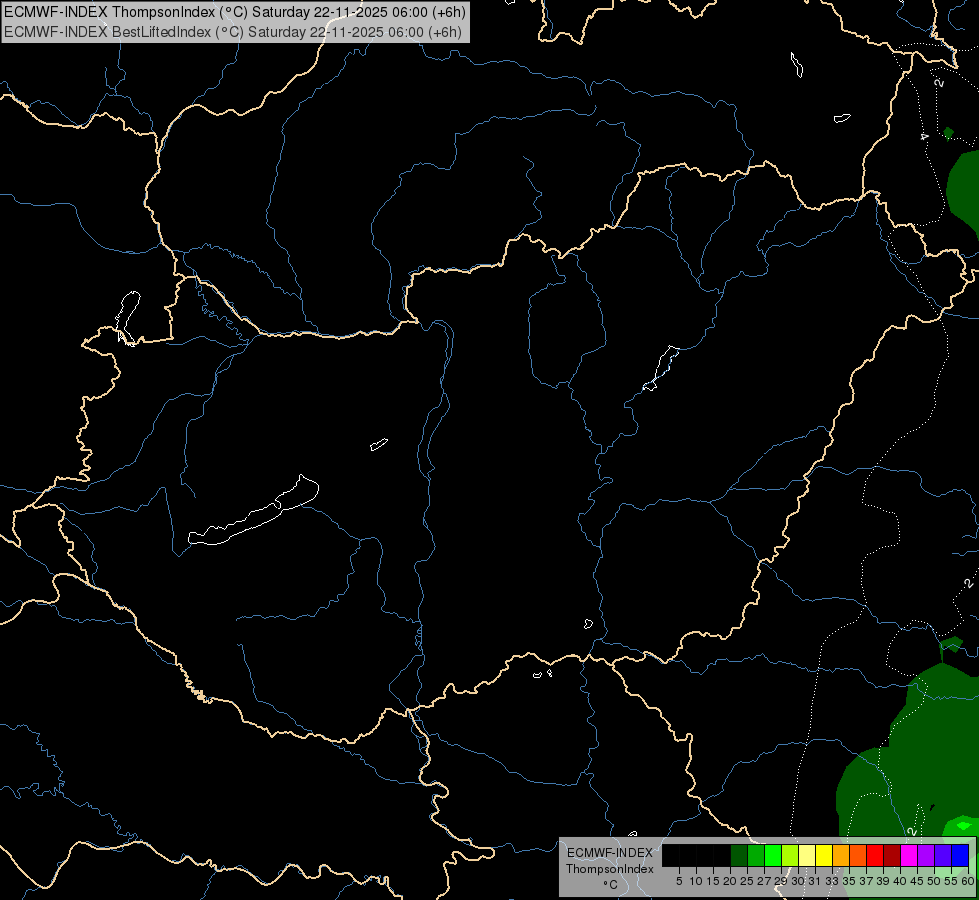Viewport: 979px width, 900px height.
Task: Click the 'ECMWF-INDEX' label in the legend
Action: click(609, 853)
